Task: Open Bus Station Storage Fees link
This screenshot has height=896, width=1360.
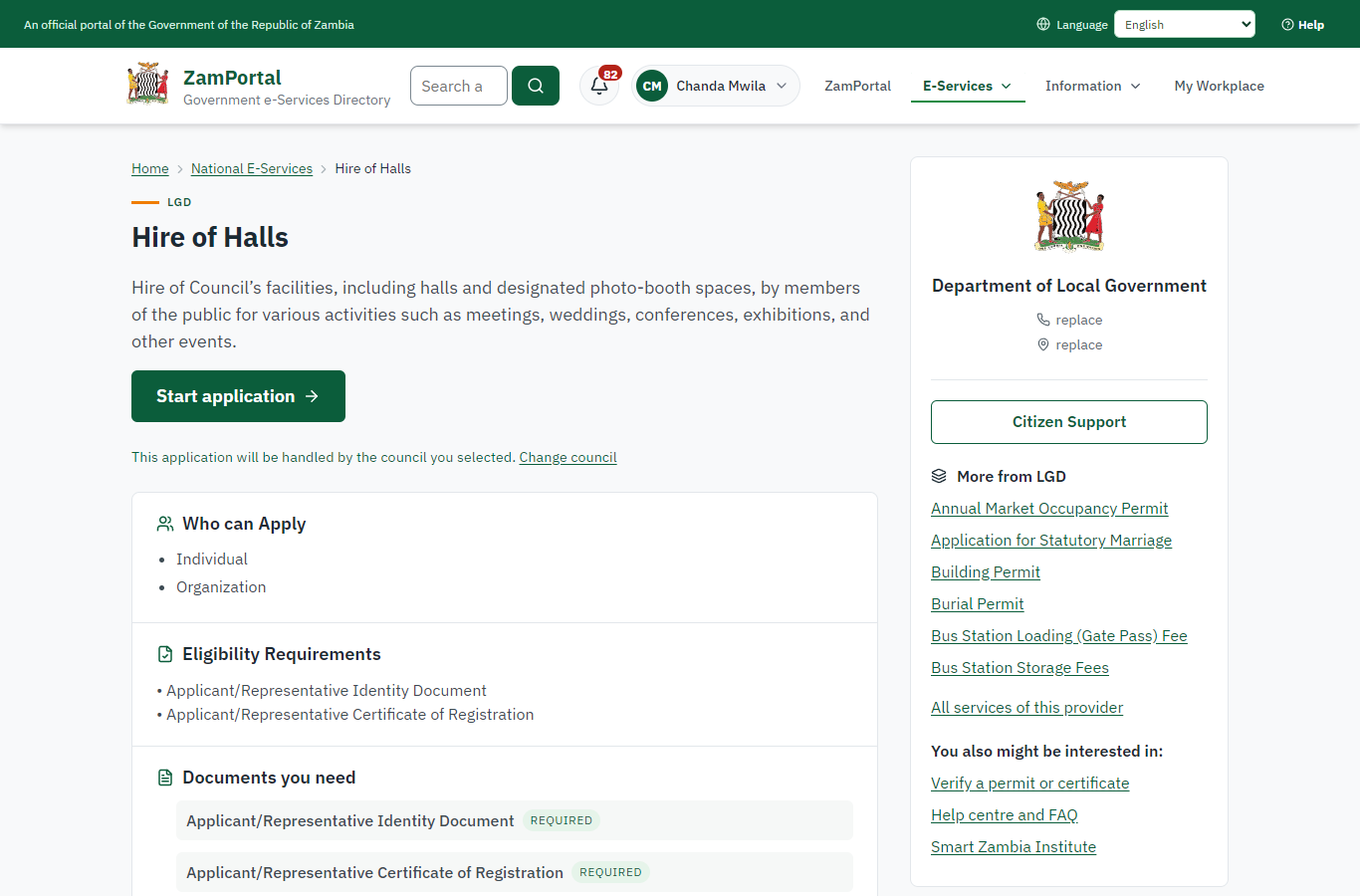Action: click(x=1020, y=668)
